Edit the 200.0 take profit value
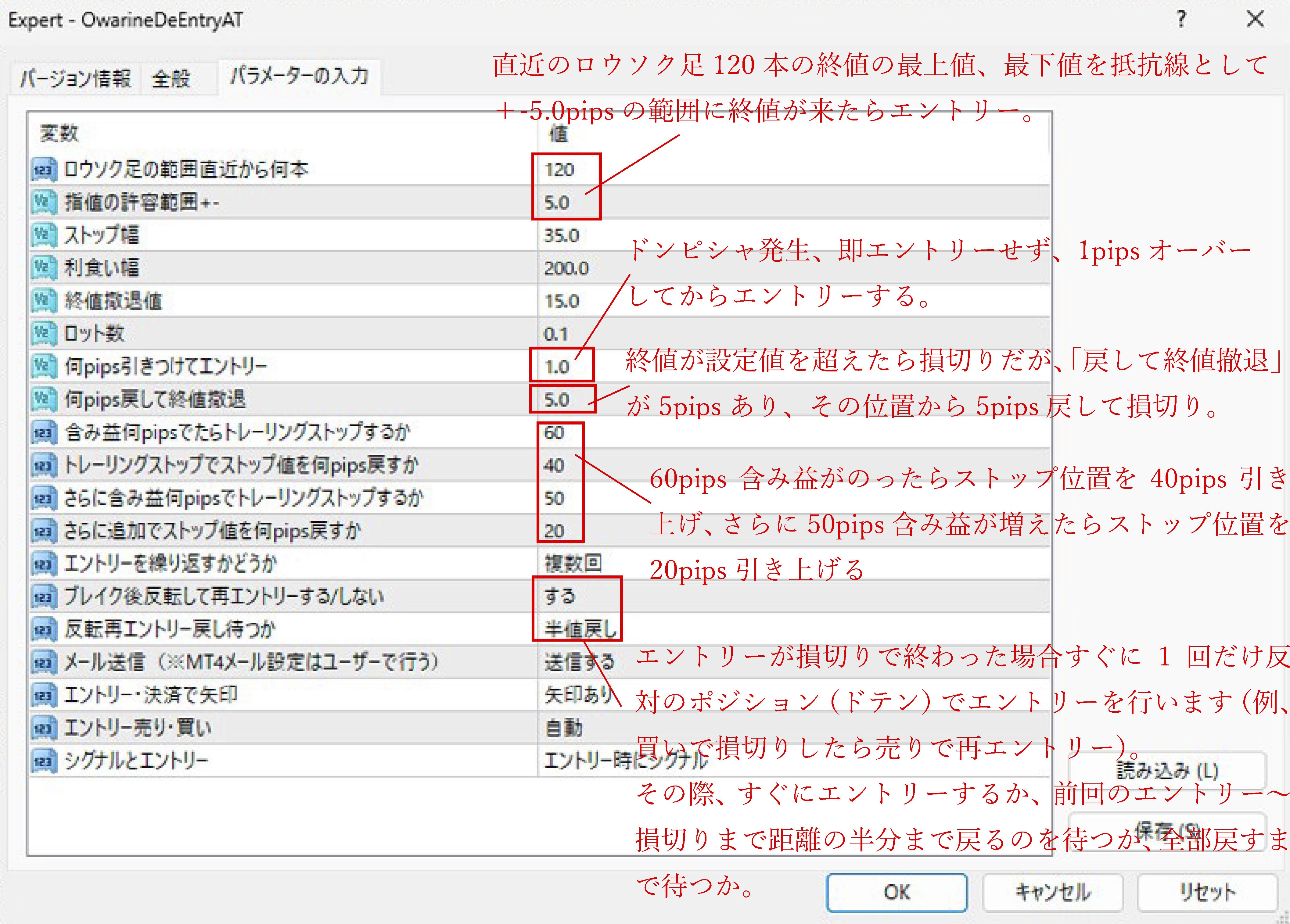This screenshot has height=924, width=1290. 566,268
